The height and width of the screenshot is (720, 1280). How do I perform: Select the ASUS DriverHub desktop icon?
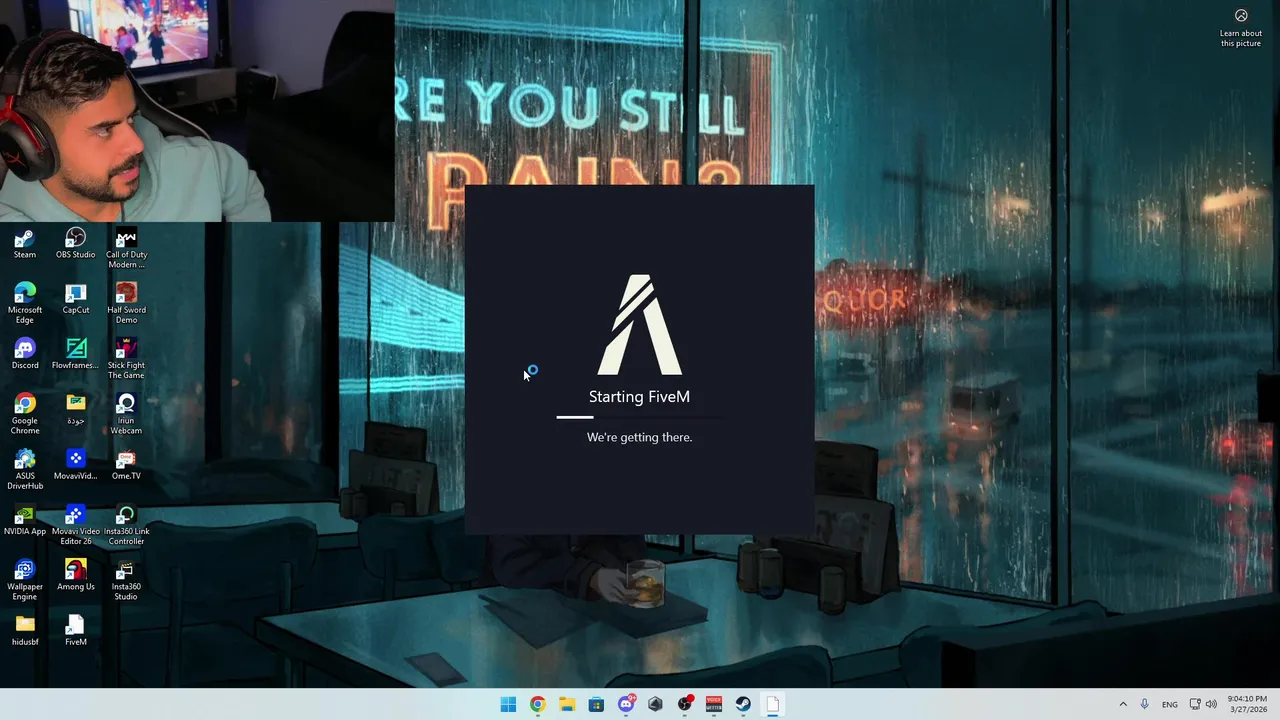(x=25, y=469)
